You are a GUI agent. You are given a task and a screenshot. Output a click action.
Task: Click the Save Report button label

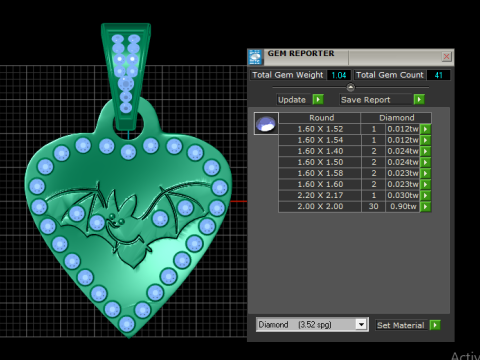[x=366, y=100]
